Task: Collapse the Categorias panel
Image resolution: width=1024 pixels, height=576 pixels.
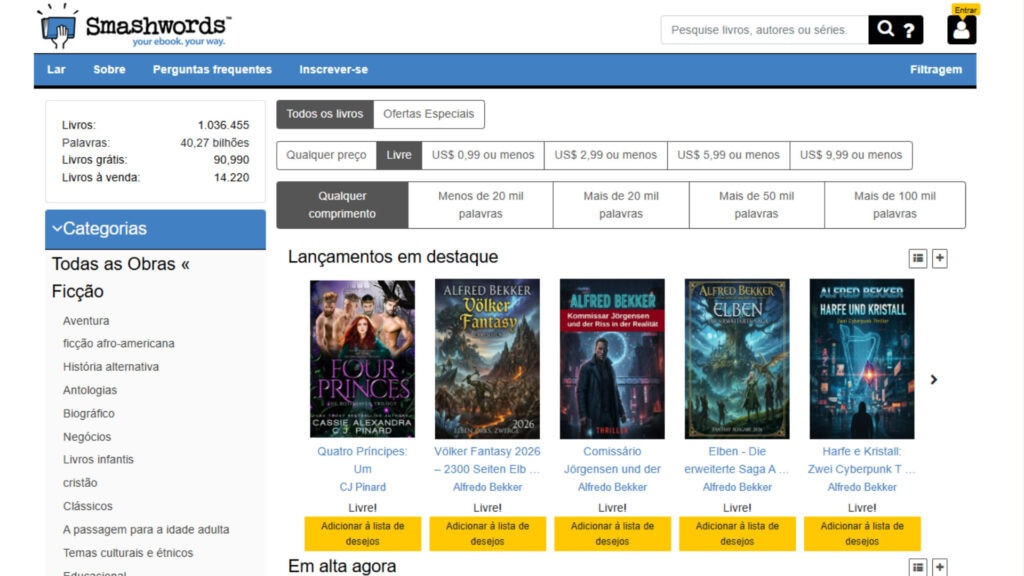Action: [155, 229]
